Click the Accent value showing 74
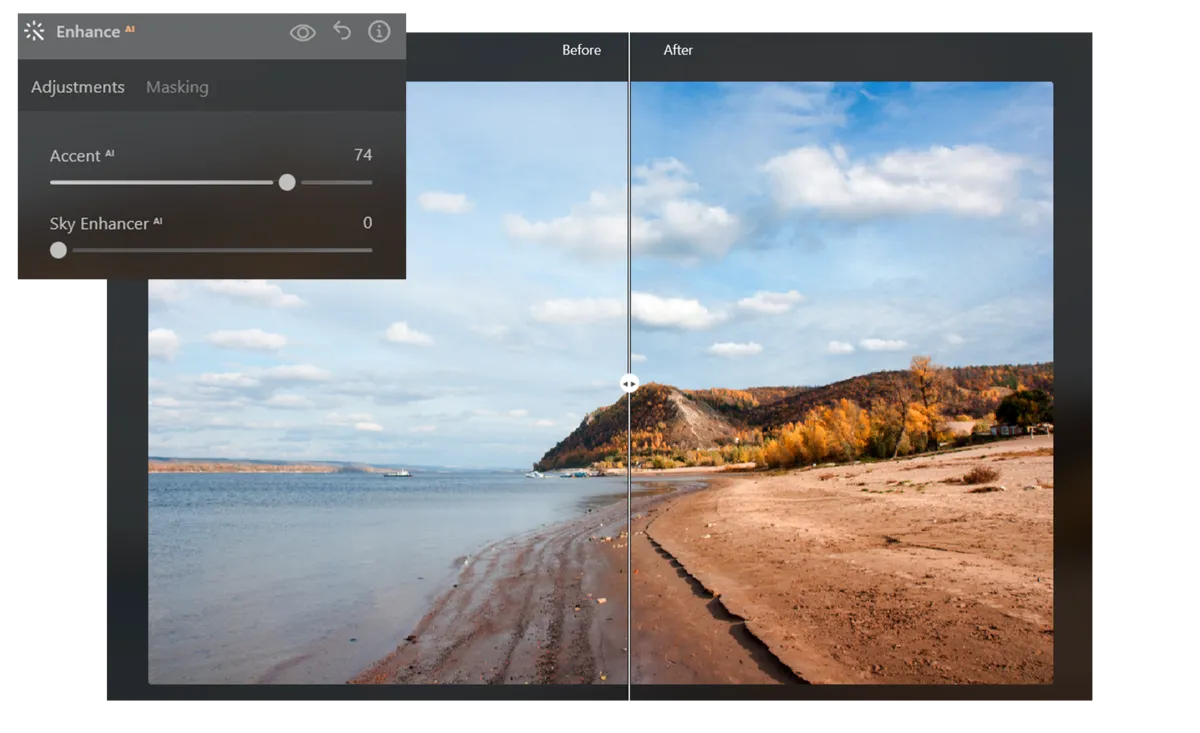The width and height of the screenshot is (1200, 733). coord(363,155)
